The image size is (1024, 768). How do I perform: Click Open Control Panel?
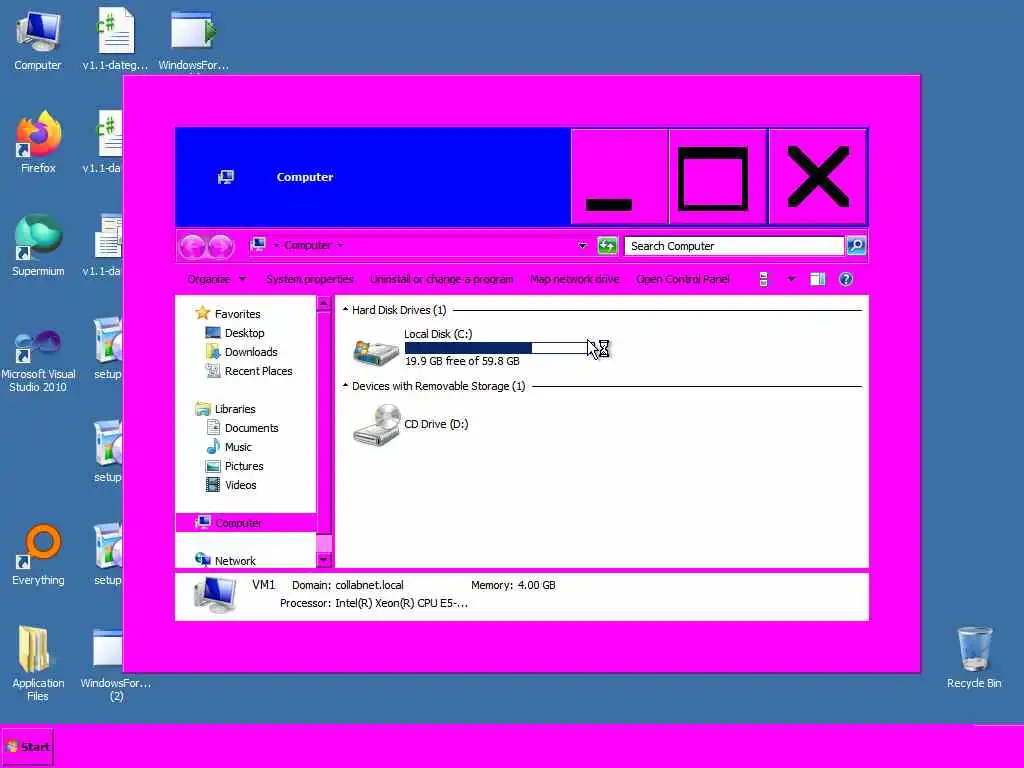[683, 280]
